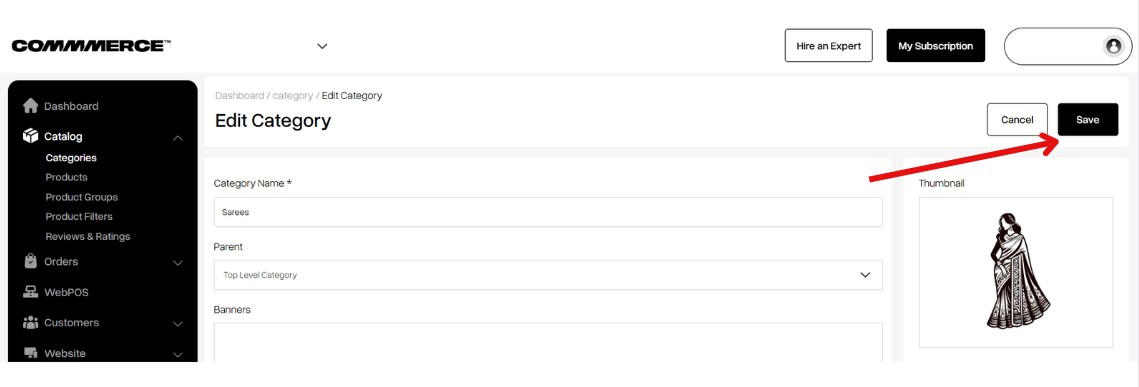Expand the Orders menu chevron
Viewport: 1139px width, 387px height.
click(178, 263)
